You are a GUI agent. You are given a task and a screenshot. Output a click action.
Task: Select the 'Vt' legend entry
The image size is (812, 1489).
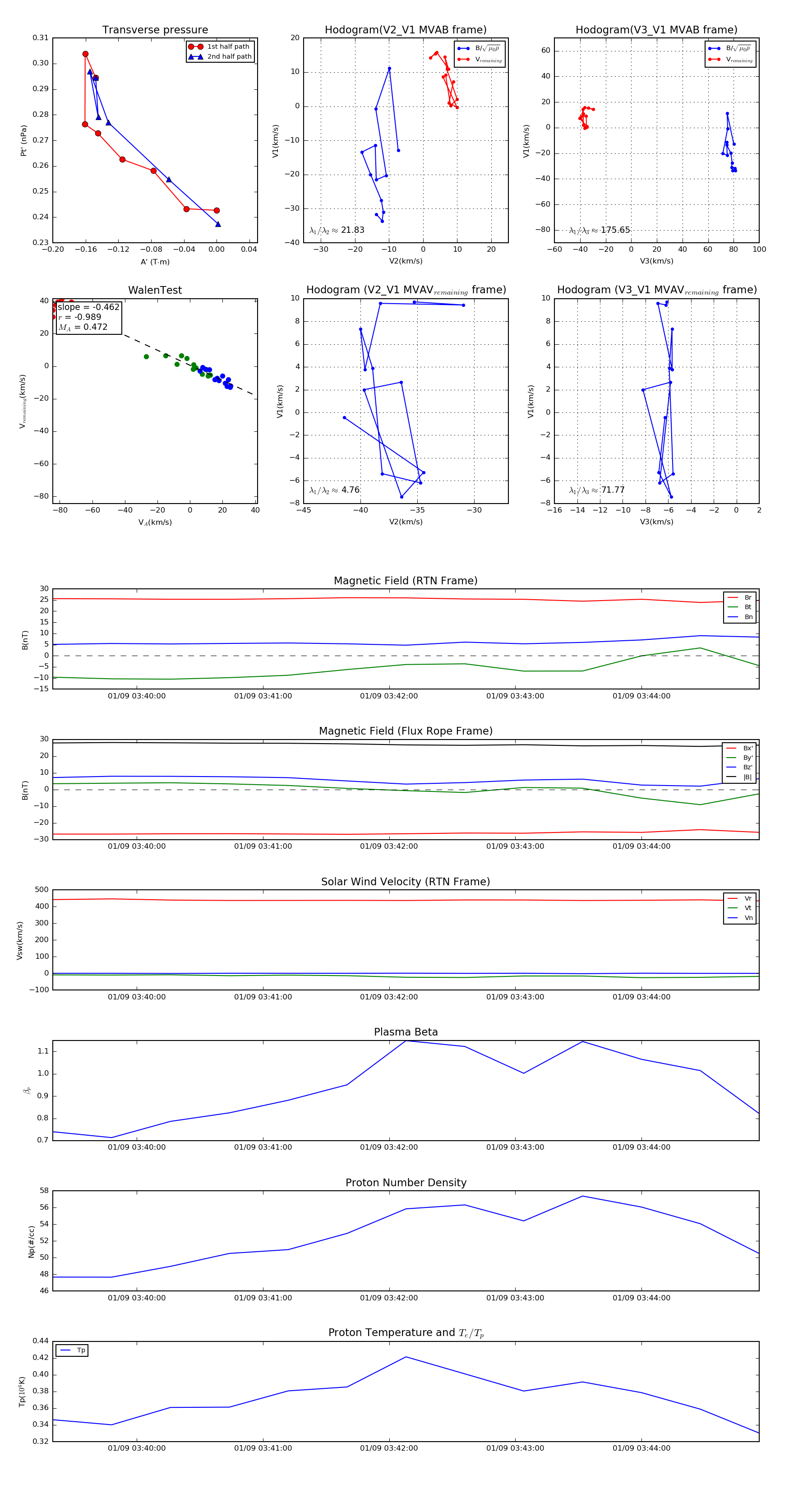[740, 908]
